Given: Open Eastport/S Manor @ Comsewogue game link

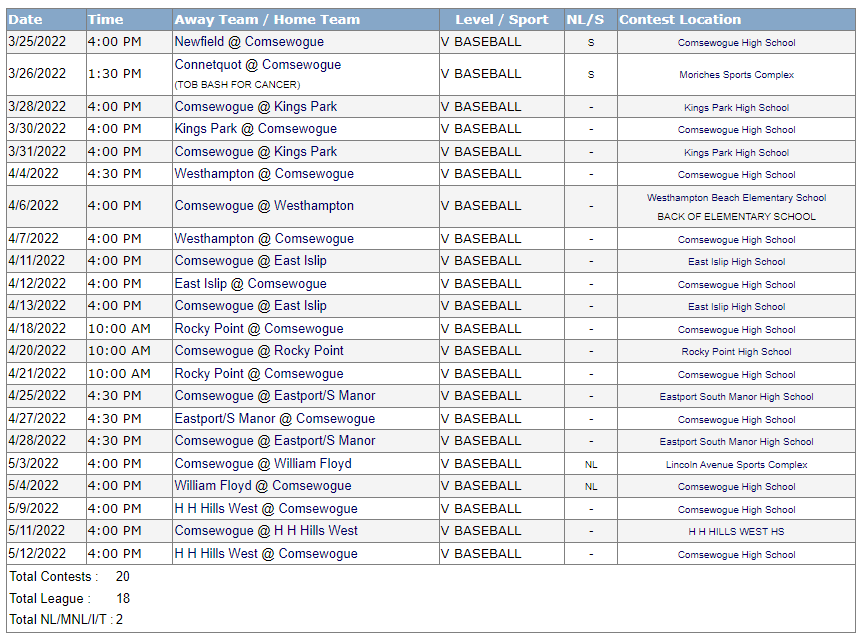Looking at the screenshot, I should pos(275,419).
